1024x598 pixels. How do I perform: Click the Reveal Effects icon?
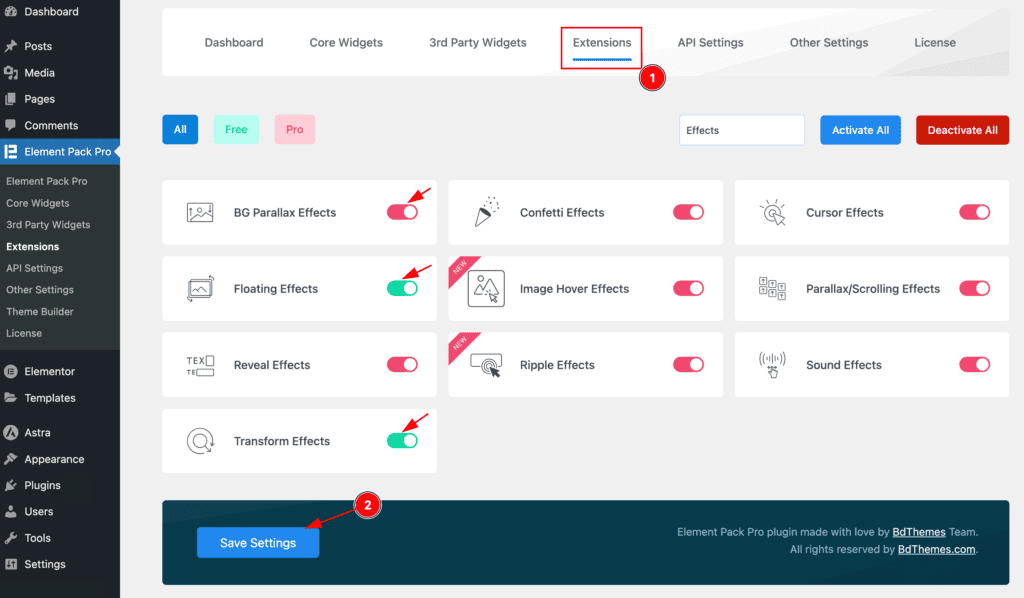(x=200, y=366)
